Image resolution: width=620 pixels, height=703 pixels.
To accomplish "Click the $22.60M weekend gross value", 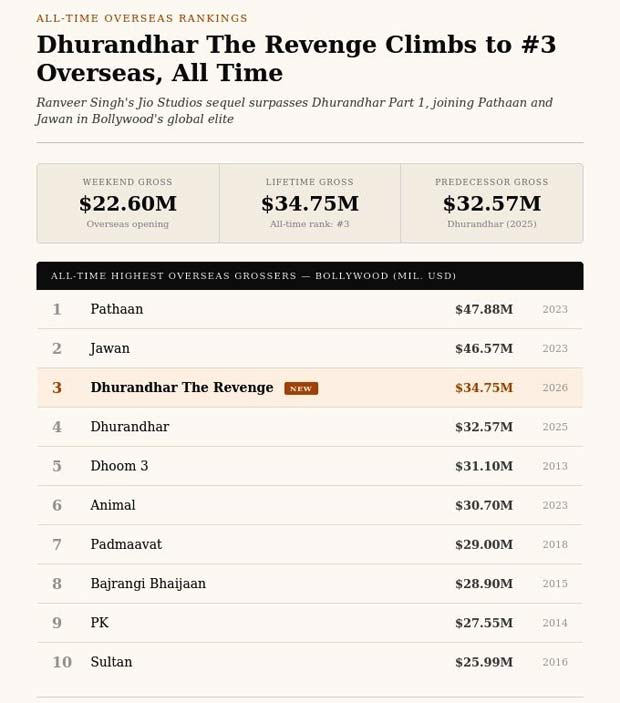I will pos(128,204).
